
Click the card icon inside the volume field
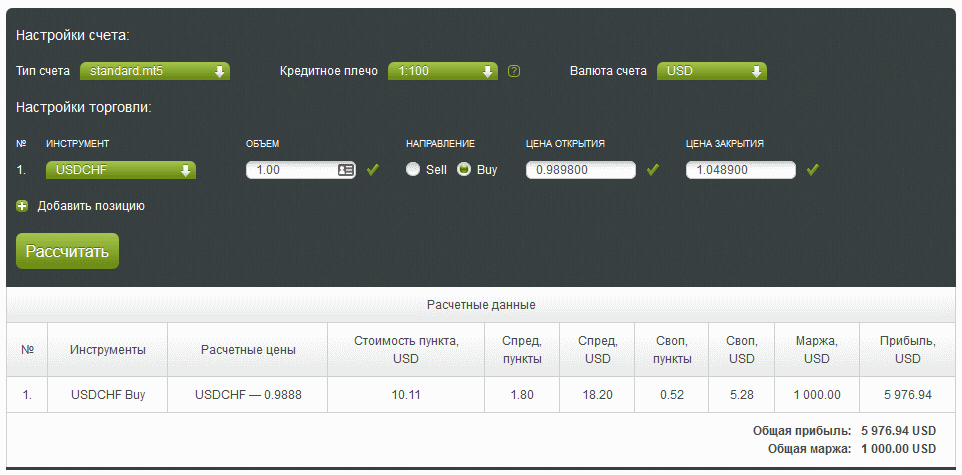(x=346, y=170)
